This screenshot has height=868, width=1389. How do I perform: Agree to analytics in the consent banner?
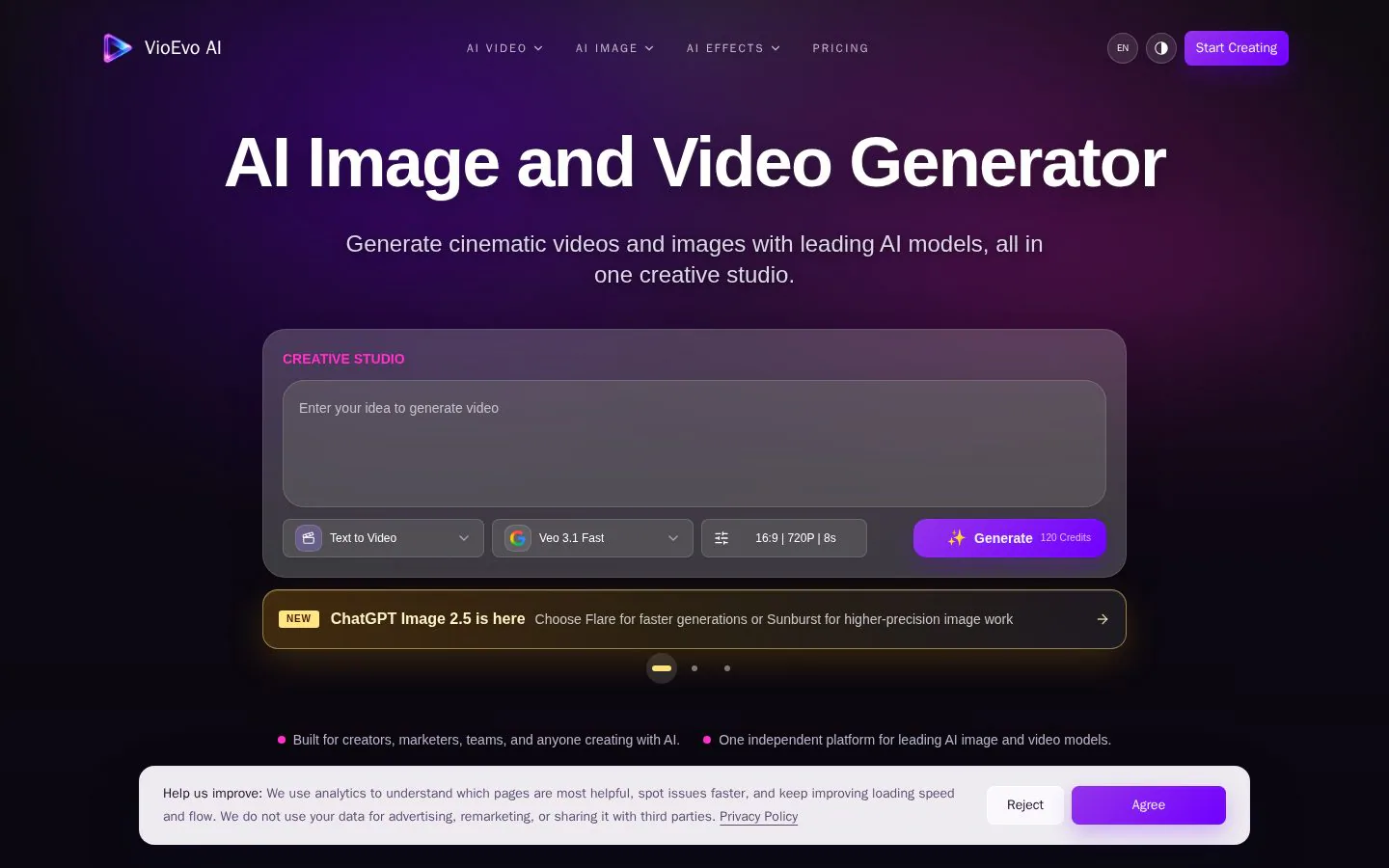point(1149,805)
